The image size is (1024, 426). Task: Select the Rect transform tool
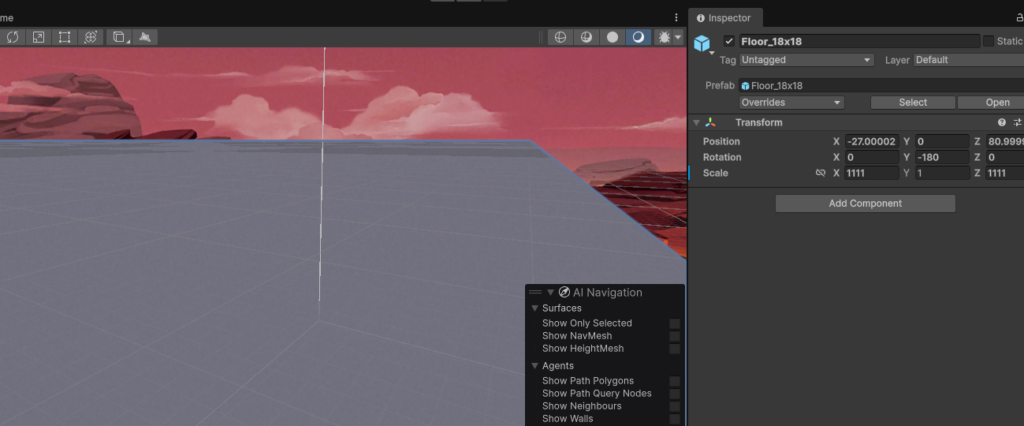click(65, 37)
